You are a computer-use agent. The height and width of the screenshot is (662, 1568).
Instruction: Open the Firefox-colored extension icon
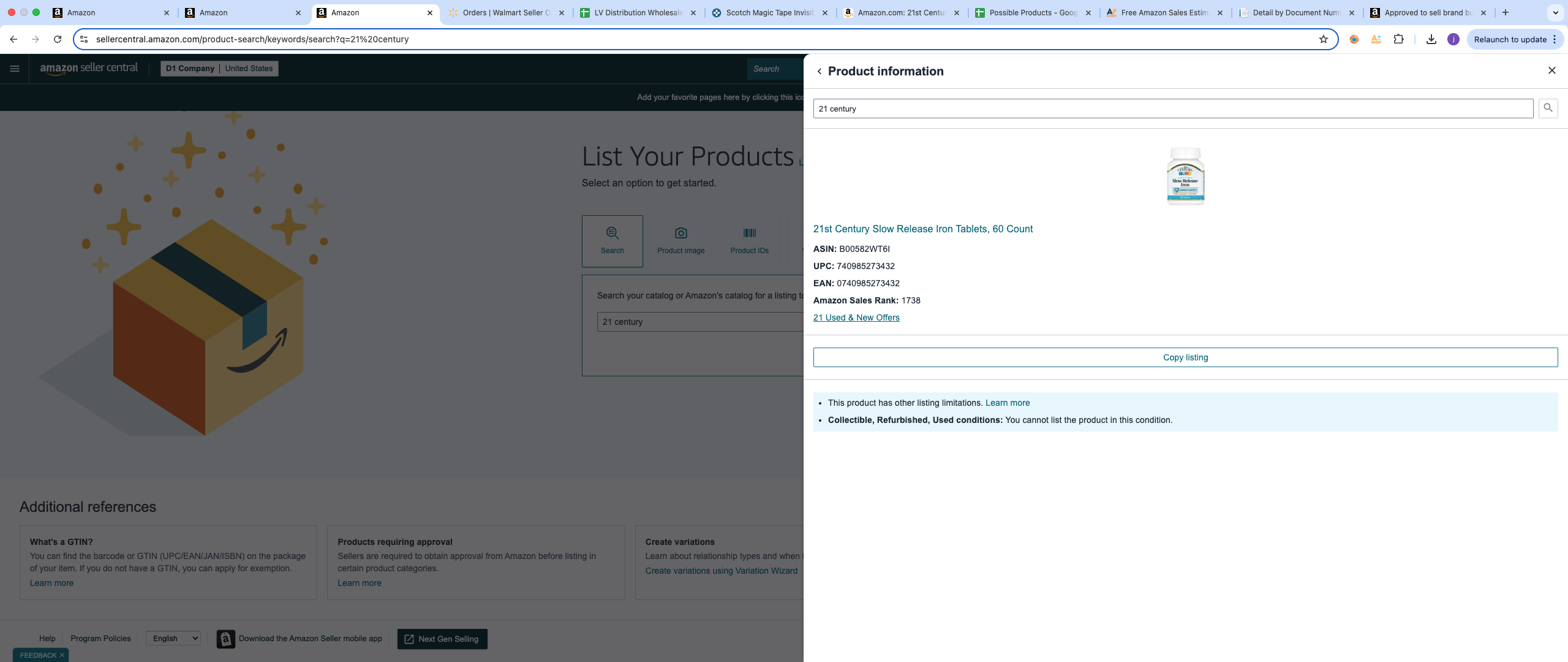pos(1354,39)
